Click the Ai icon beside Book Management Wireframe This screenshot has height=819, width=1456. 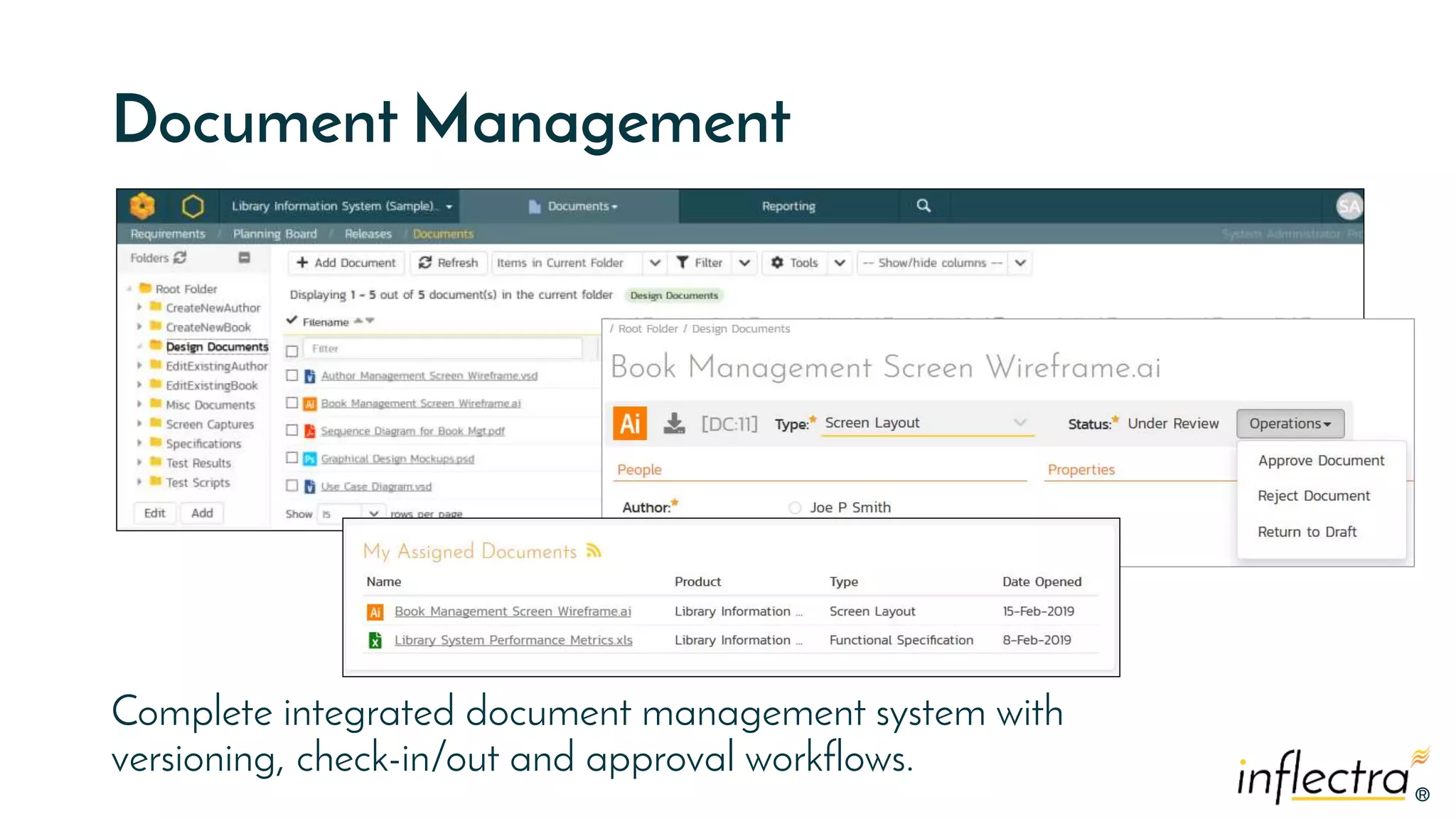click(310, 404)
